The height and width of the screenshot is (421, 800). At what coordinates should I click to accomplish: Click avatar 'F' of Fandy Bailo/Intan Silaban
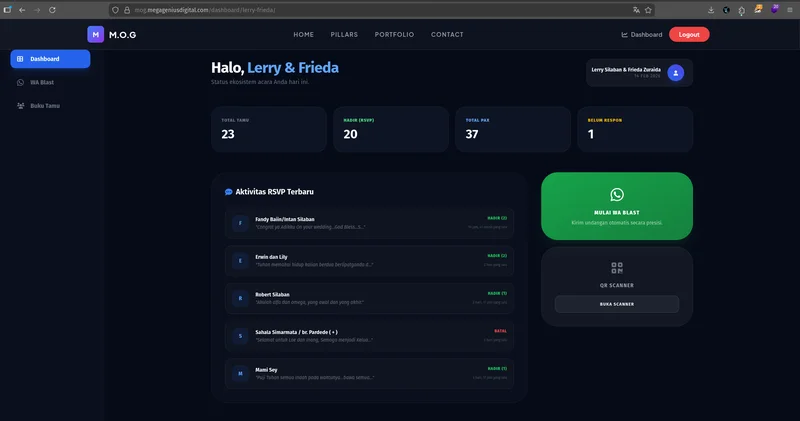(239, 223)
